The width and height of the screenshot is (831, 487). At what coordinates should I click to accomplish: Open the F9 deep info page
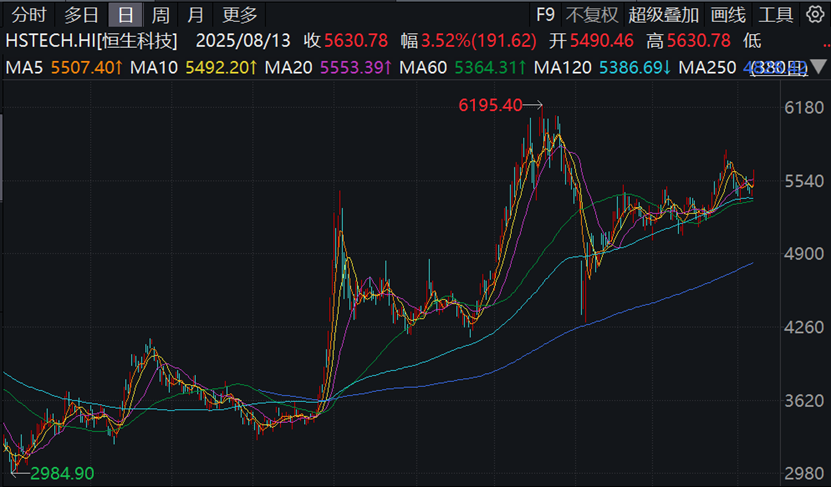click(545, 14)
